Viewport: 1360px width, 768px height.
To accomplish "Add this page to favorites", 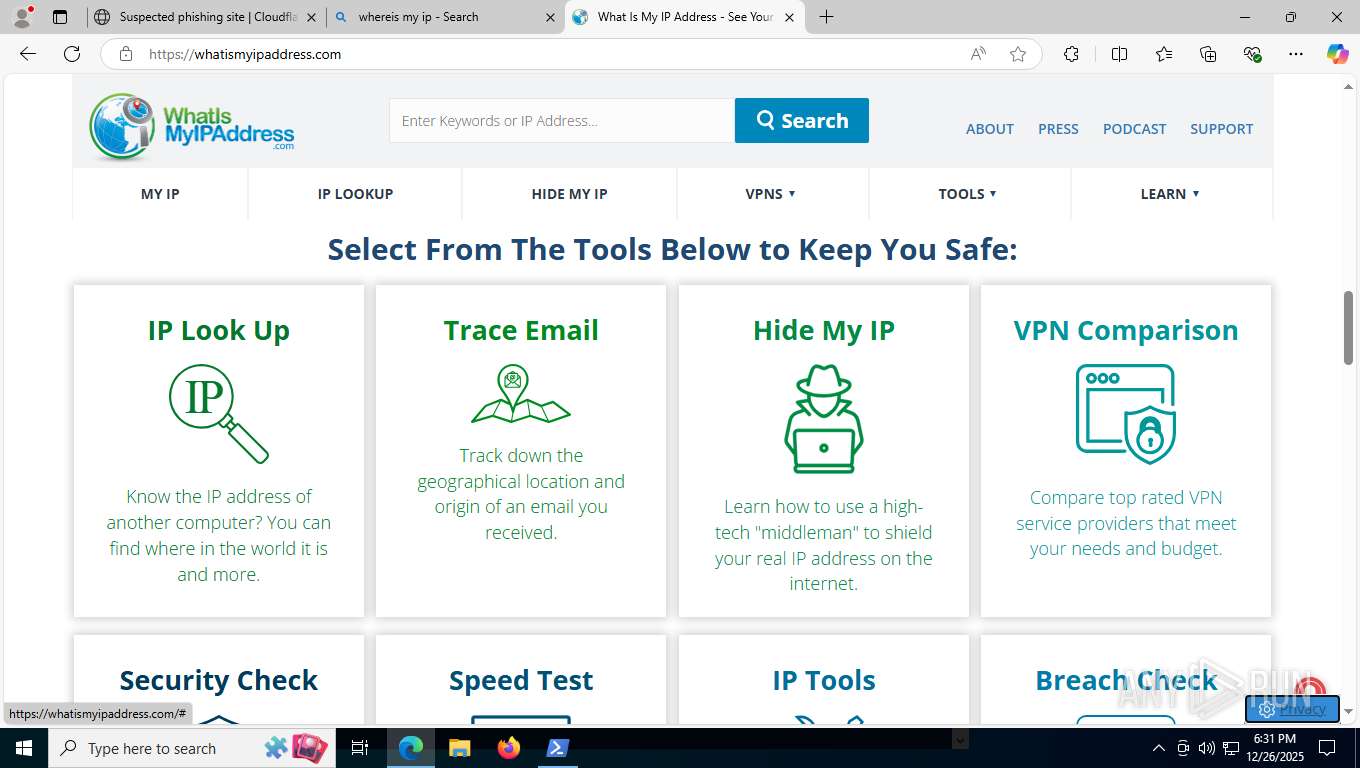I will [1018, 54].
